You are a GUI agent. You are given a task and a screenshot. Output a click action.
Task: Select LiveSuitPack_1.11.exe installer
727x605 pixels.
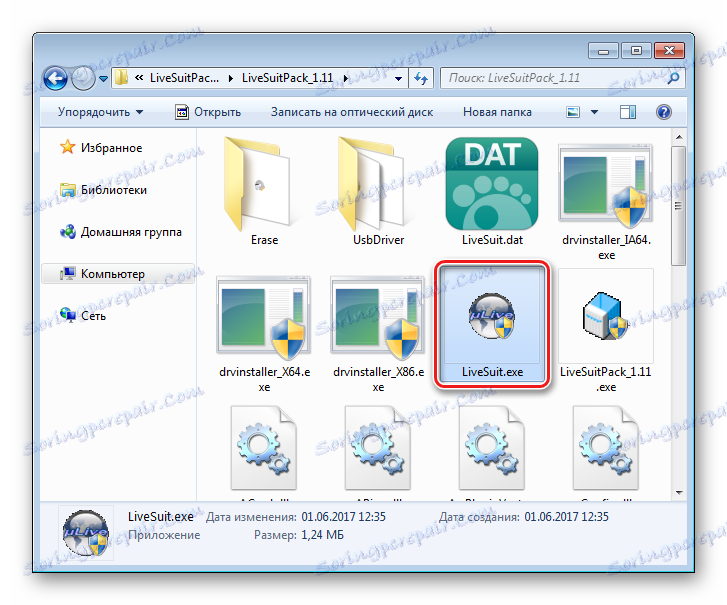point(606,331)
